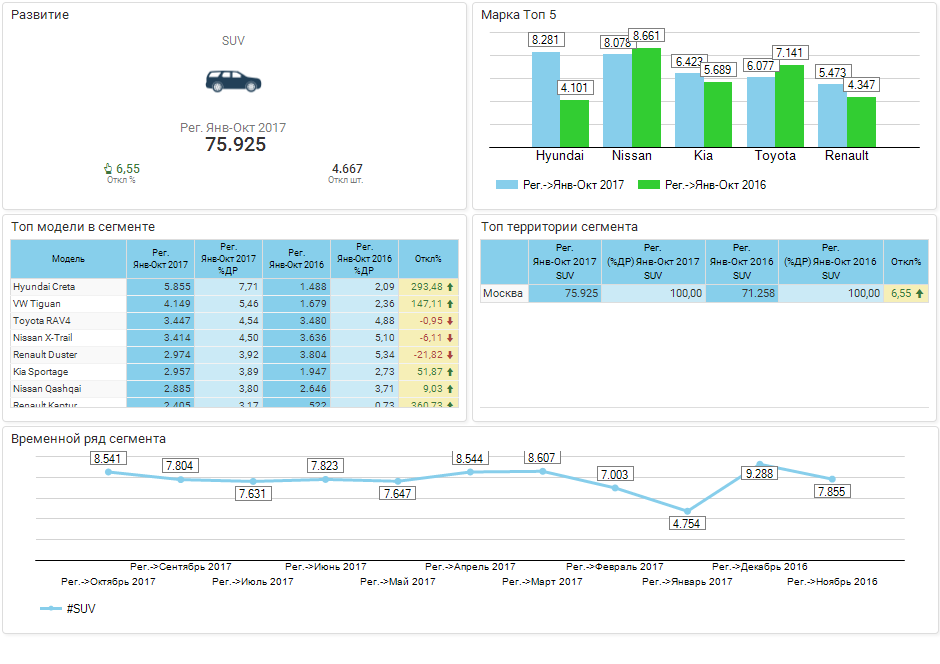Click the green up arrow in Hyundai Creta row
This screenshot has height=664, width=940.
450,287
